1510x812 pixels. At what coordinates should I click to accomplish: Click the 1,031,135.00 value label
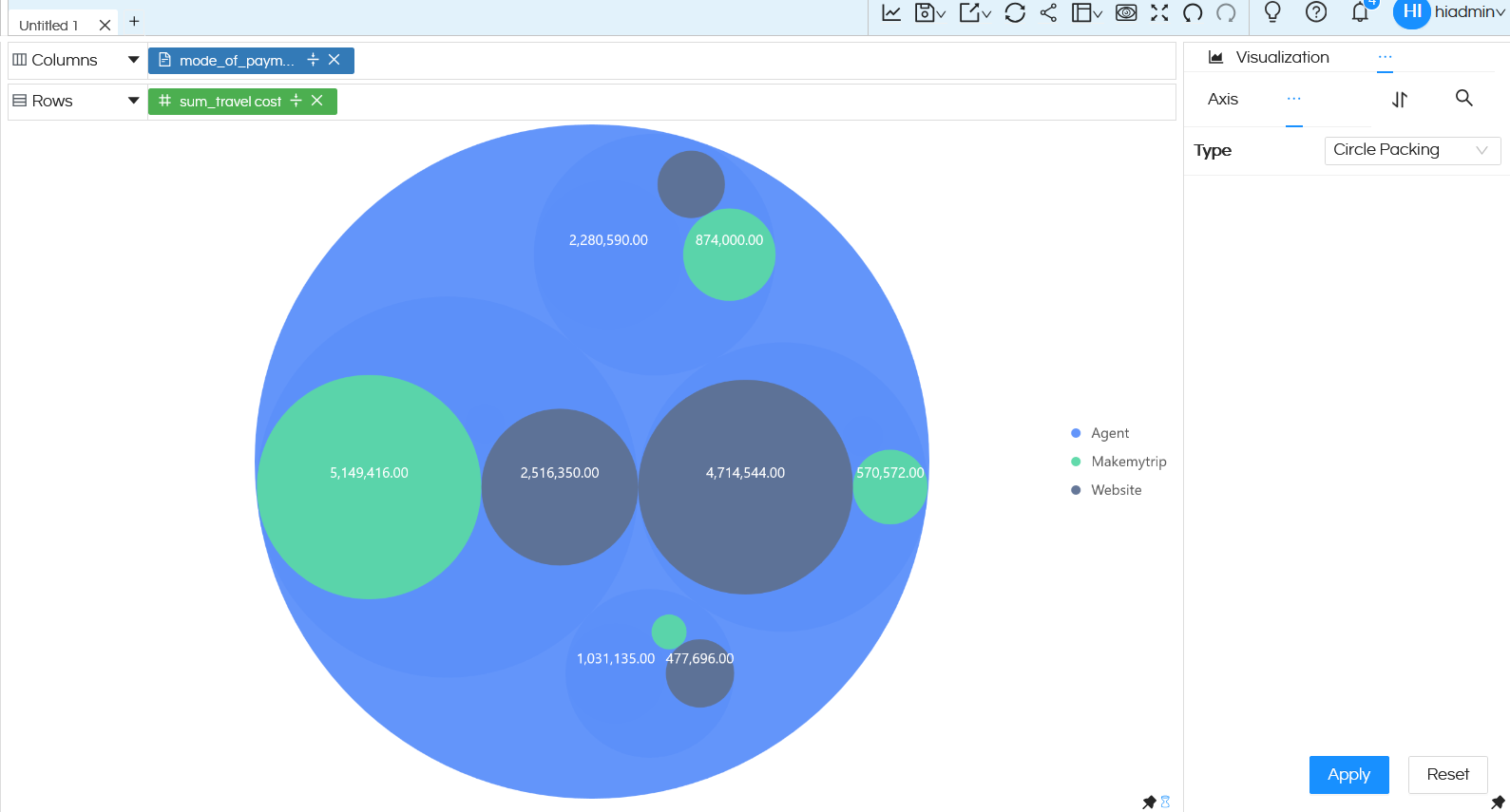[x=616, y=658]
